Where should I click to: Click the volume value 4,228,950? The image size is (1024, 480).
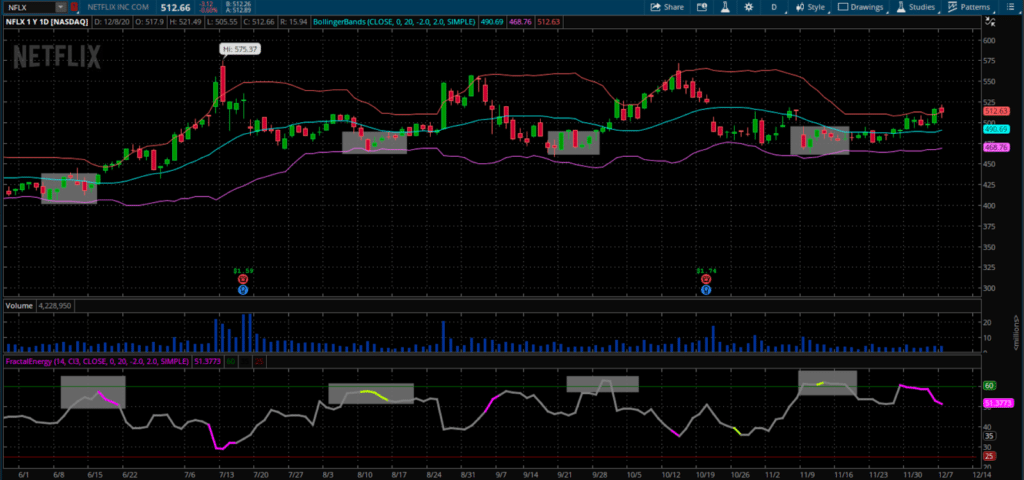click(x=56, y=305)
